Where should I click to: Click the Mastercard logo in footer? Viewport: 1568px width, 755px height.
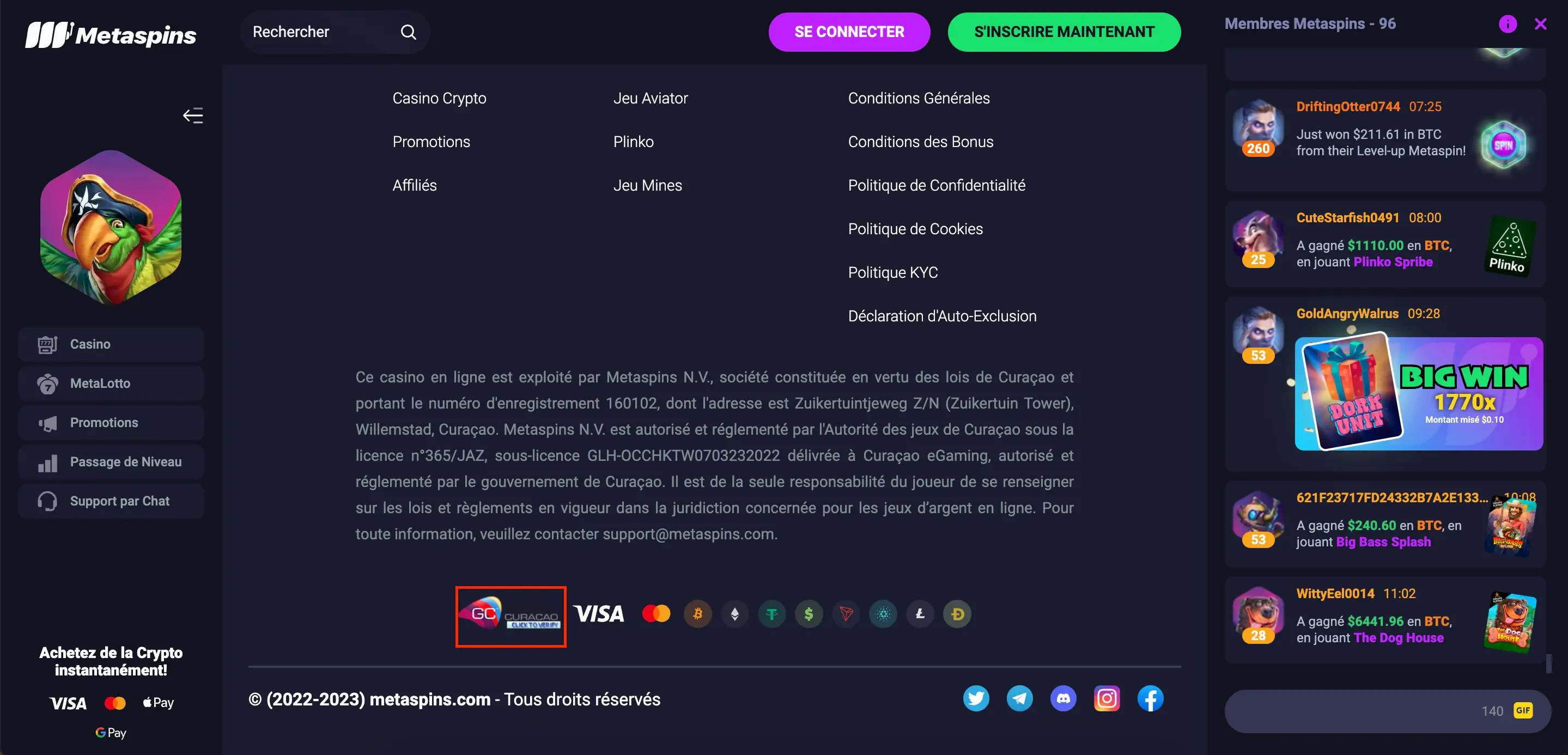pyautogui.click(x=656, y=614)
